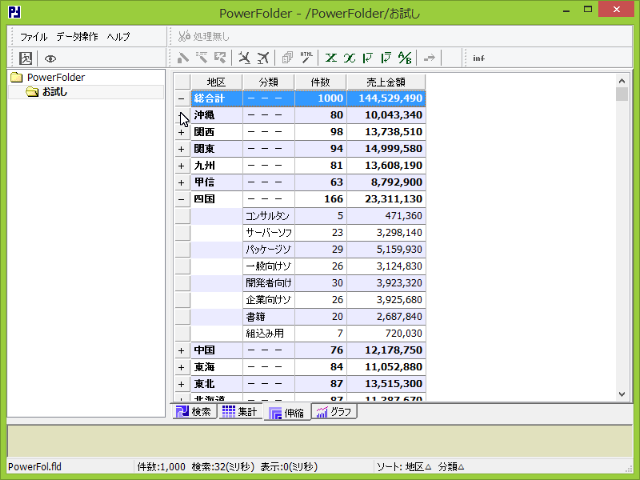
Task: Click the inf toolbar button
Action: pyautogui.click(x=479, y=58)
